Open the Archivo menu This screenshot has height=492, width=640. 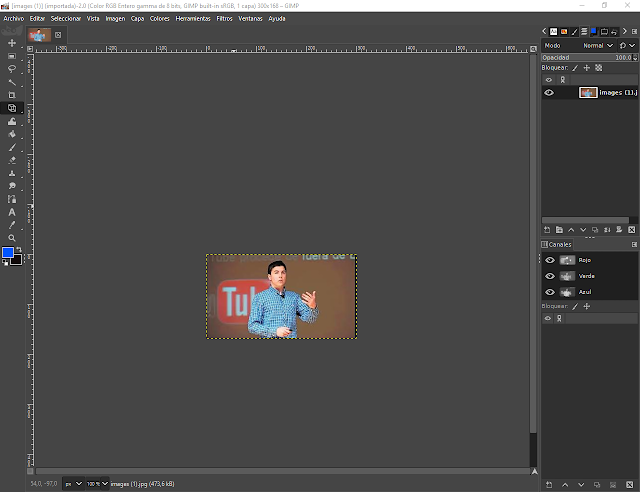pos(13,18)
